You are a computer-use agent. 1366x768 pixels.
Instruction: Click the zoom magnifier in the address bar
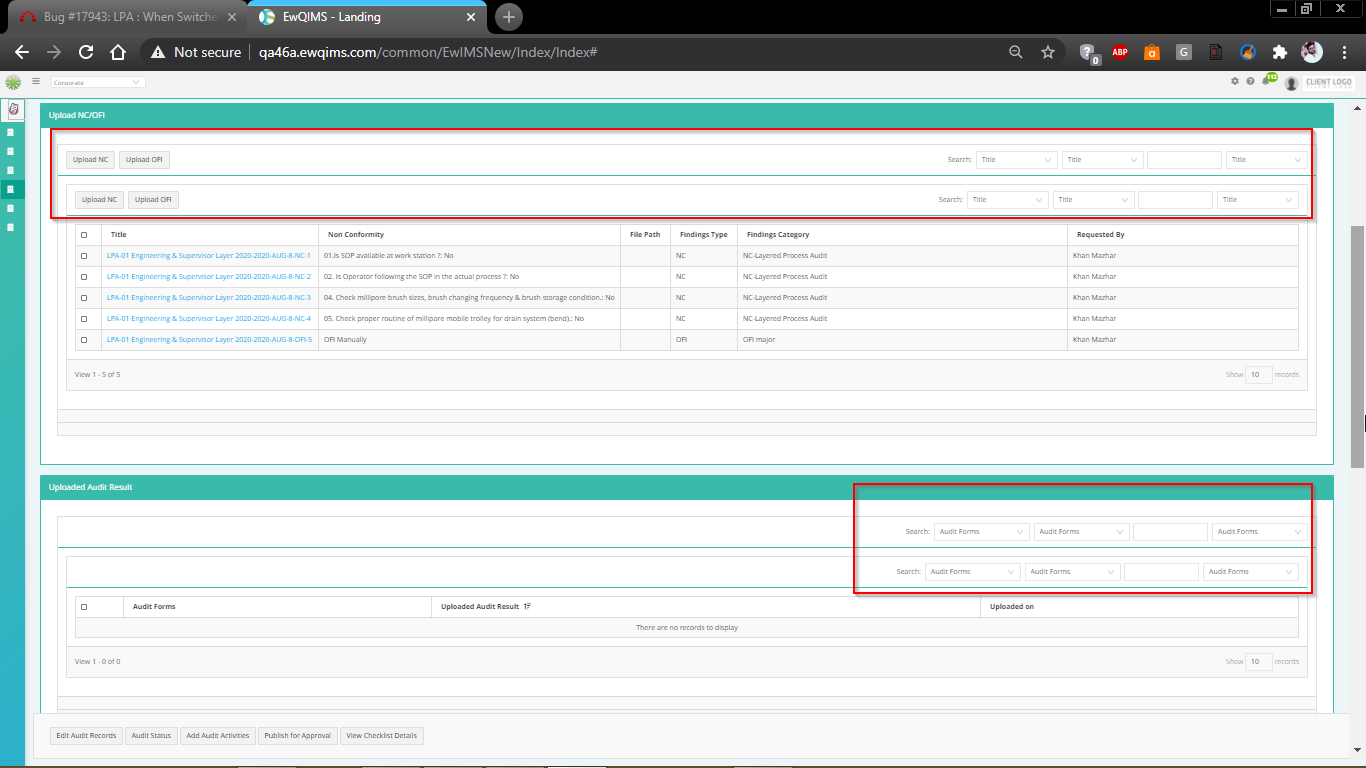(1015, 52)
